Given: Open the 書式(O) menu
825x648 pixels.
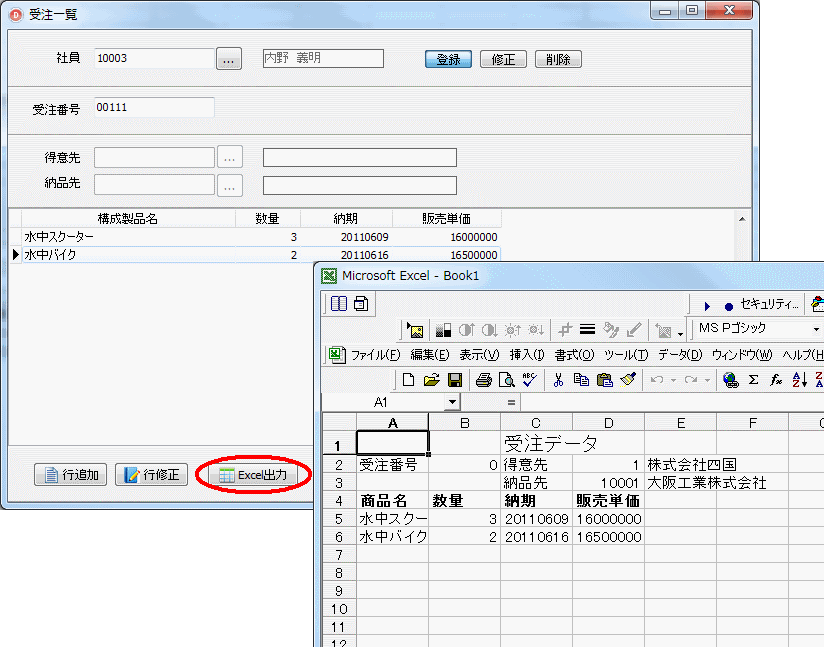Looking at the screenshot, I should (574, 355).
